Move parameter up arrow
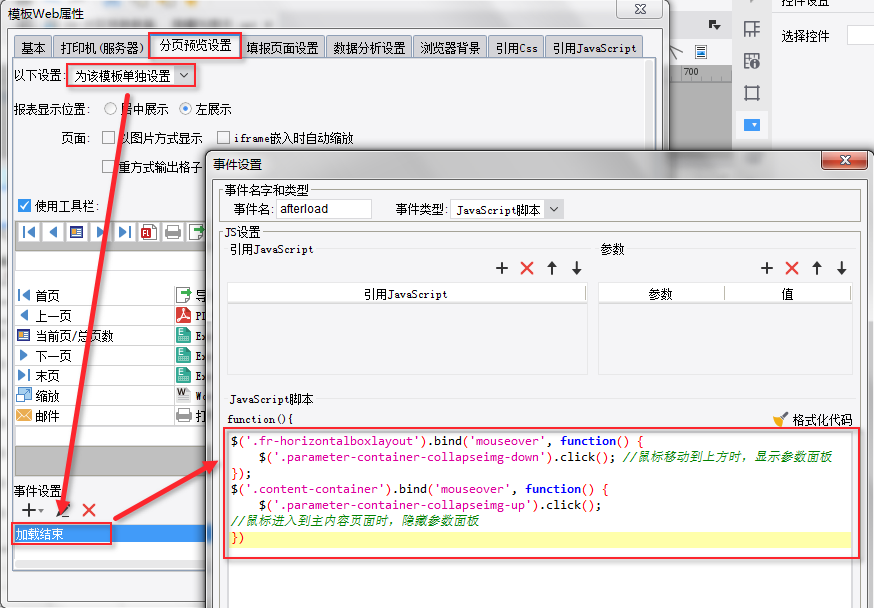This screenshot has height=608, width=874. (817, 268)
